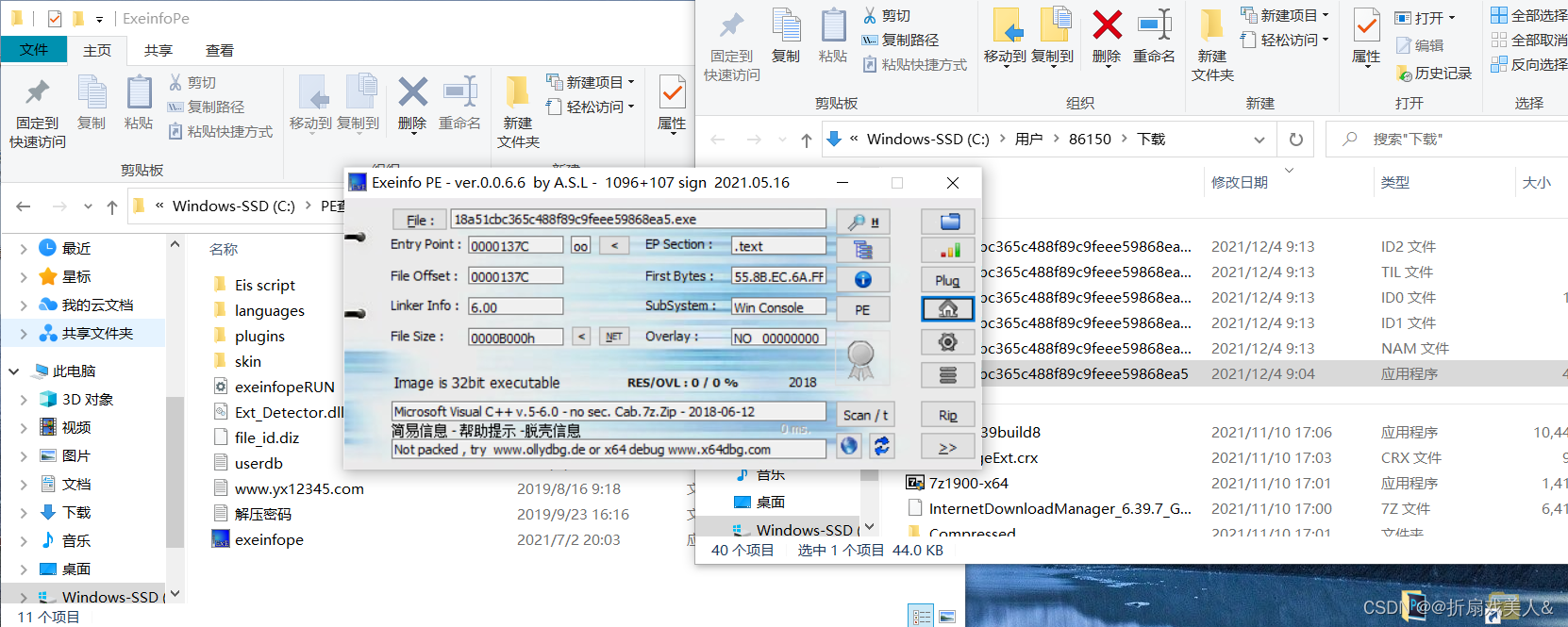This screenshot has height=627, width=1568.
Task: Click the < button next to File Size
Action: 582,337
